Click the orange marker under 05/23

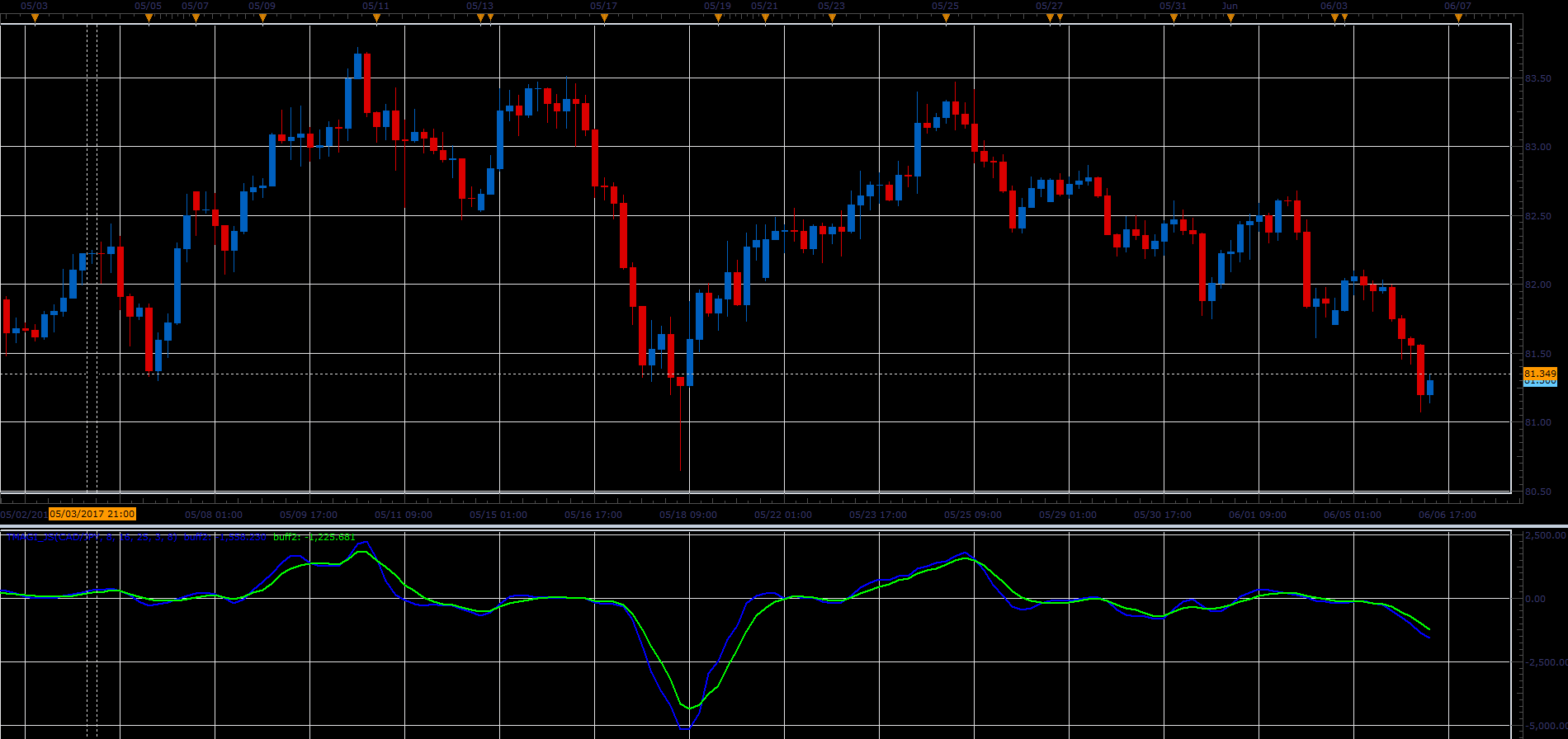(x=832, y=18)
